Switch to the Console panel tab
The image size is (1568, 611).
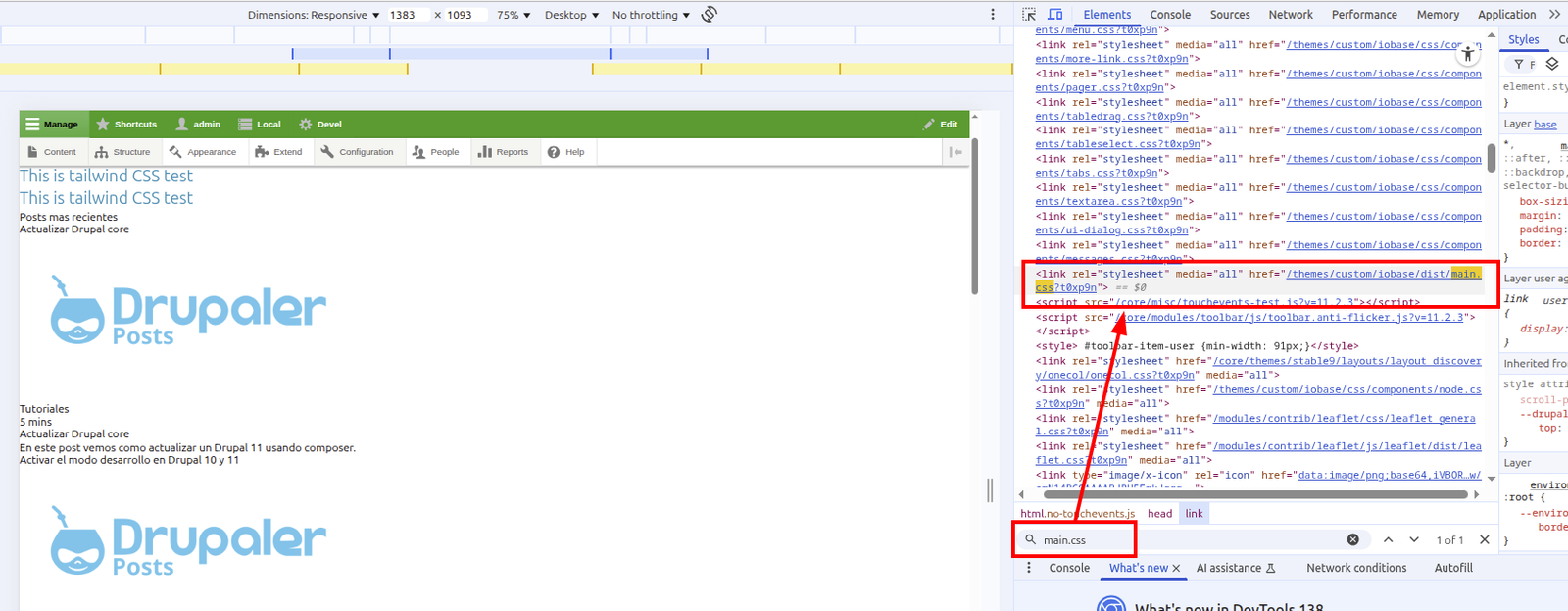[x=1170, y=15]
